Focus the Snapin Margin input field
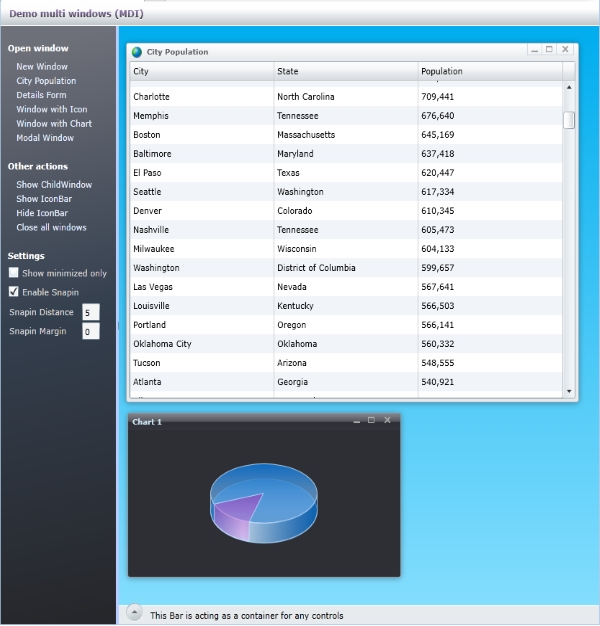 (x=91, y=331)
